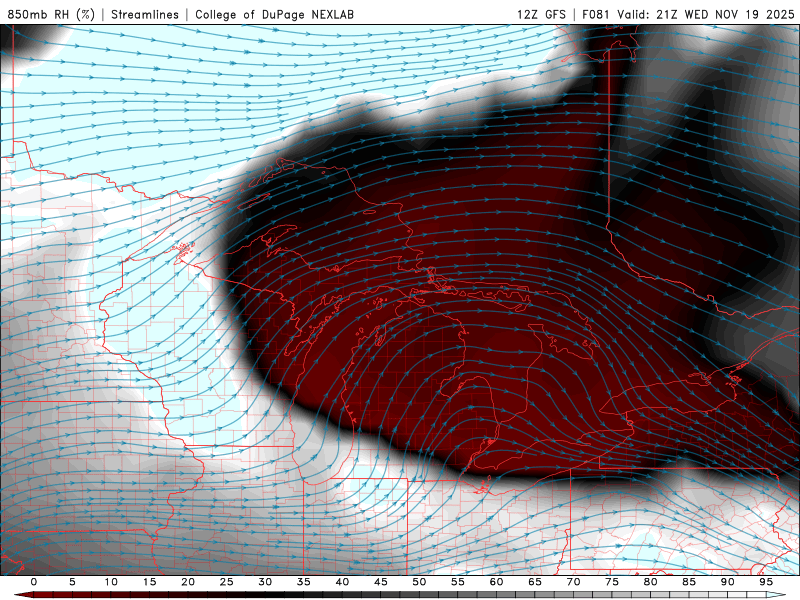Click the '15' value on the color scale
Image resolution: width=800 pixels, height=600 pixels.
tap(149, 582)
